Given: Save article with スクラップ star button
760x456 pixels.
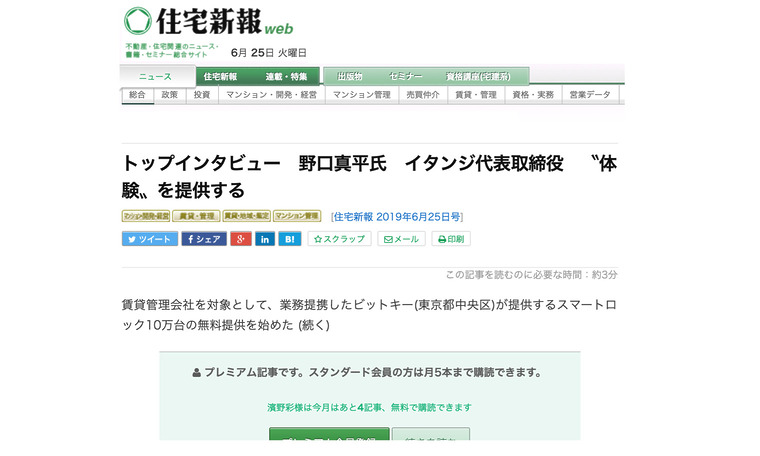Looking at the screenshot, I should pyautogui.click(x=339, y=239).
